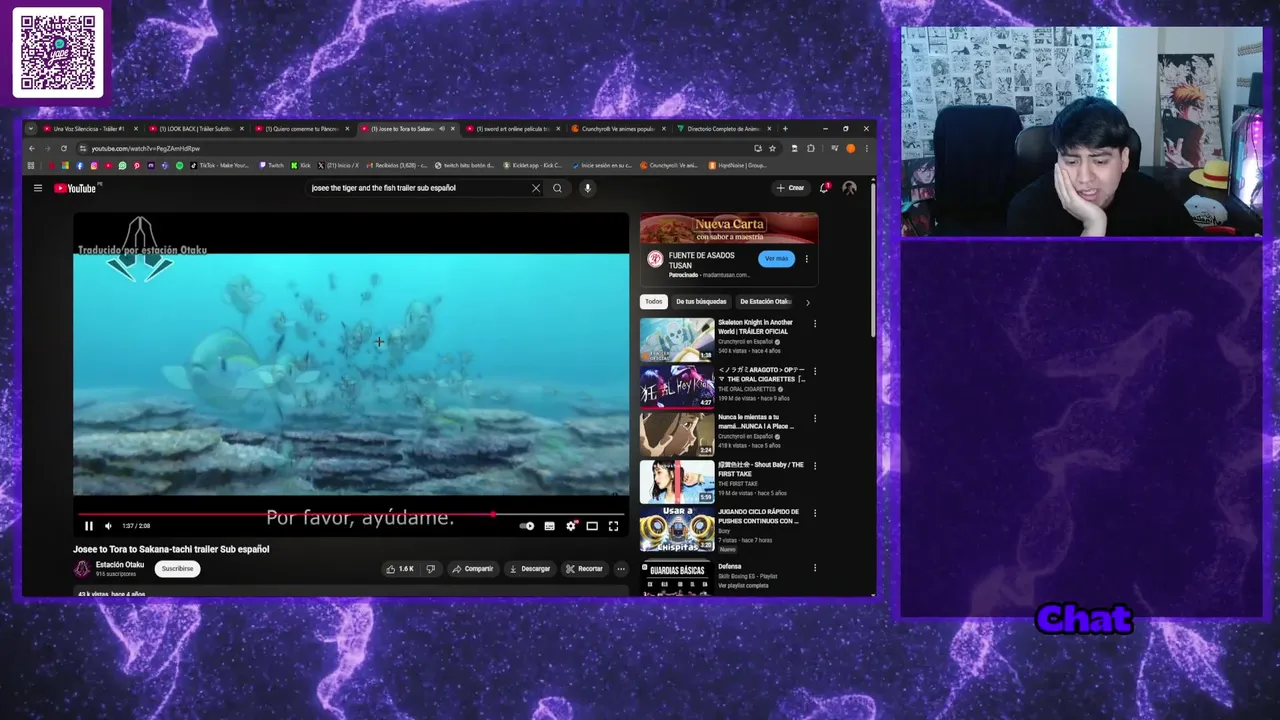
Task: Open the player settings gear
Action: 571,526
